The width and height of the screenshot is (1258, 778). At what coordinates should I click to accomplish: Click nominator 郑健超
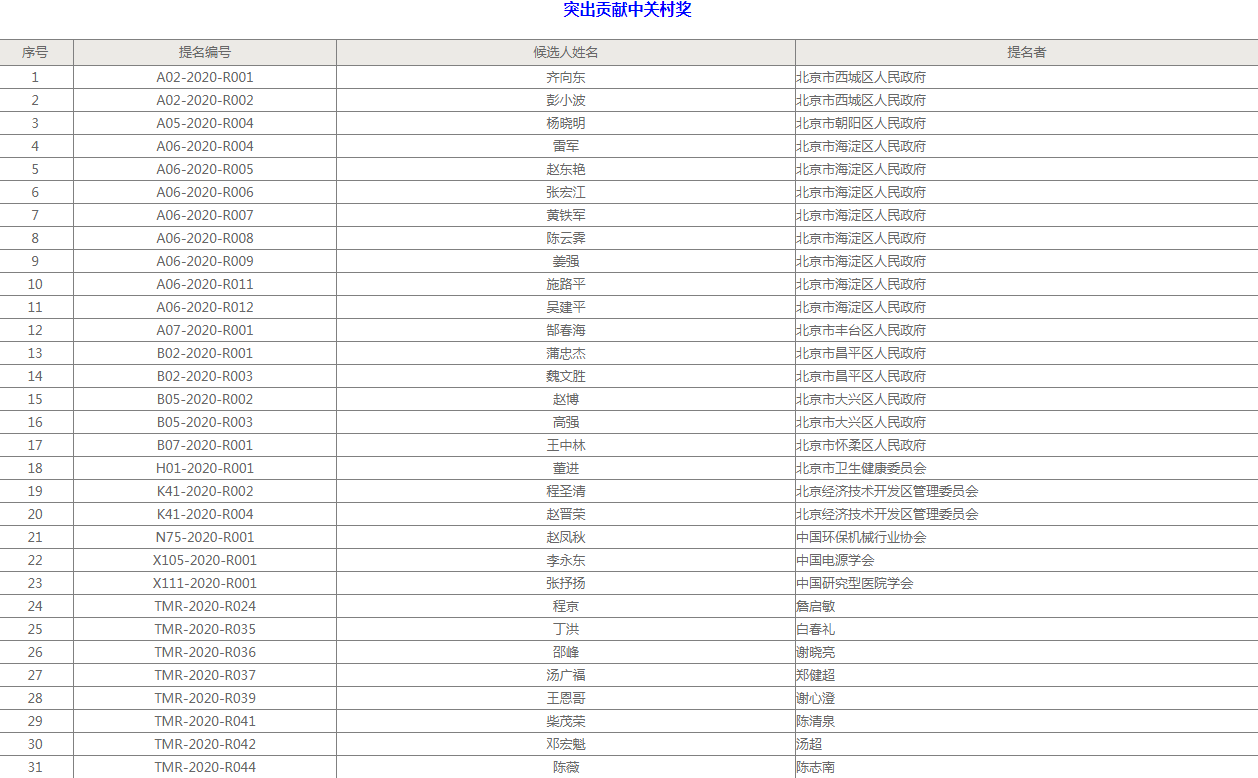pos(816,675)
